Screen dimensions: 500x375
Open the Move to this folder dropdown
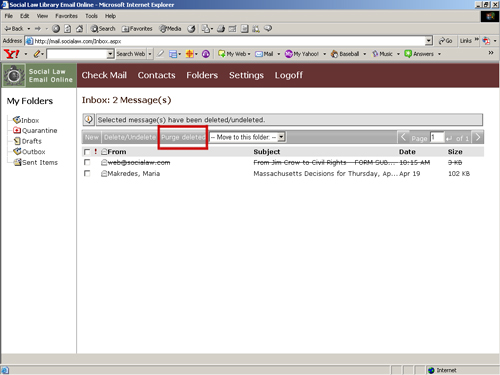[x=247, y=137]
